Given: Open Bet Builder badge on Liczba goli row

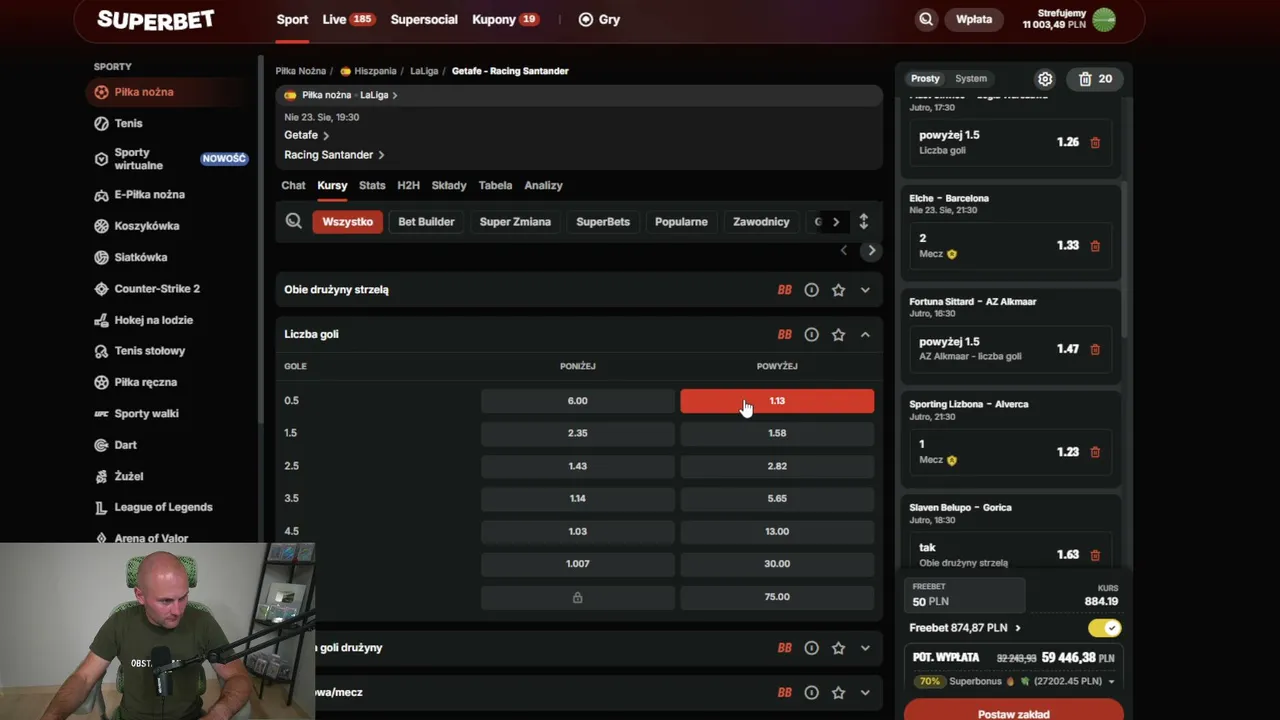Looking at the screenshot, I should pos(785,335).
